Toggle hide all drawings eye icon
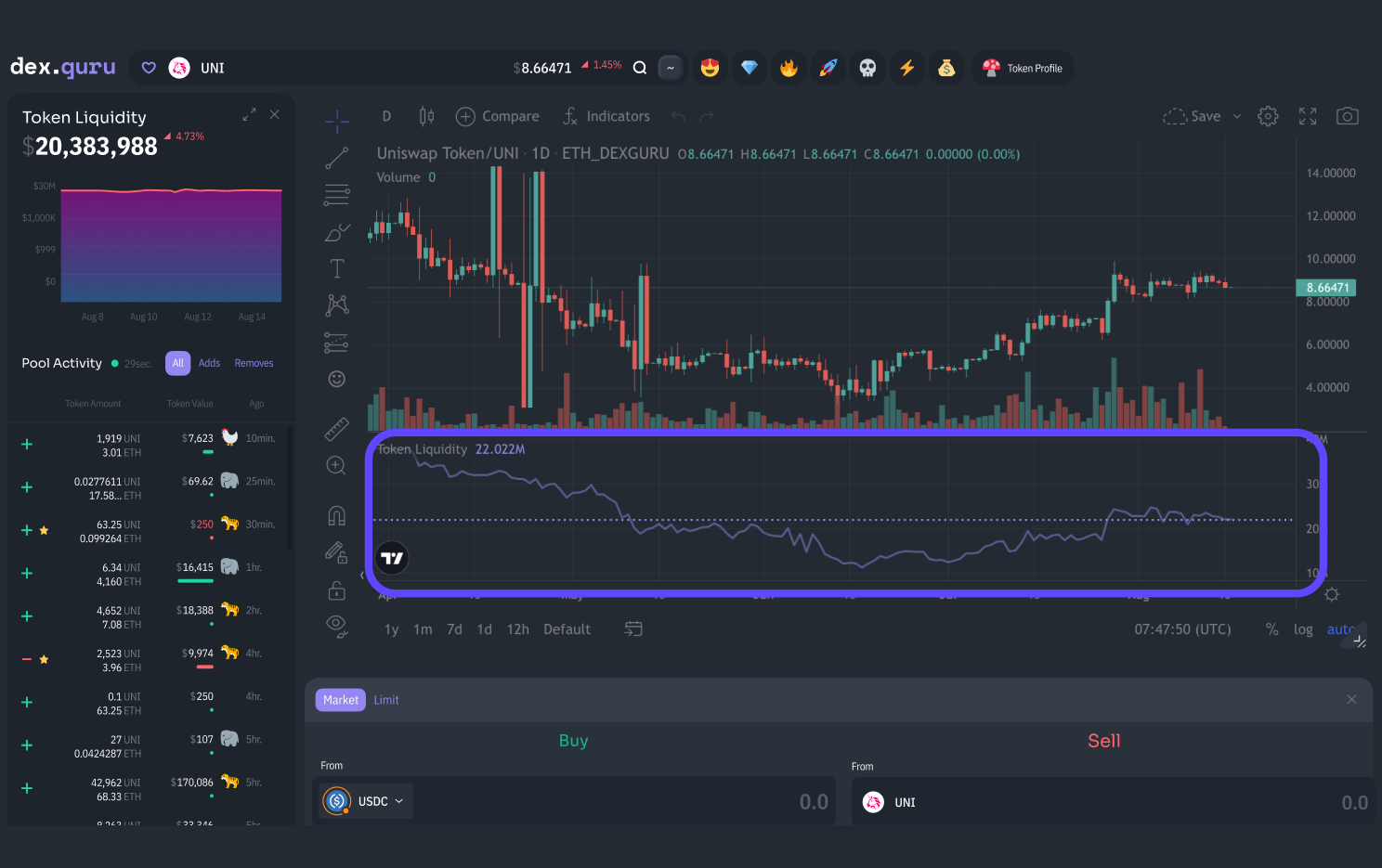1382x868 pixels. (x=336, y=626)
